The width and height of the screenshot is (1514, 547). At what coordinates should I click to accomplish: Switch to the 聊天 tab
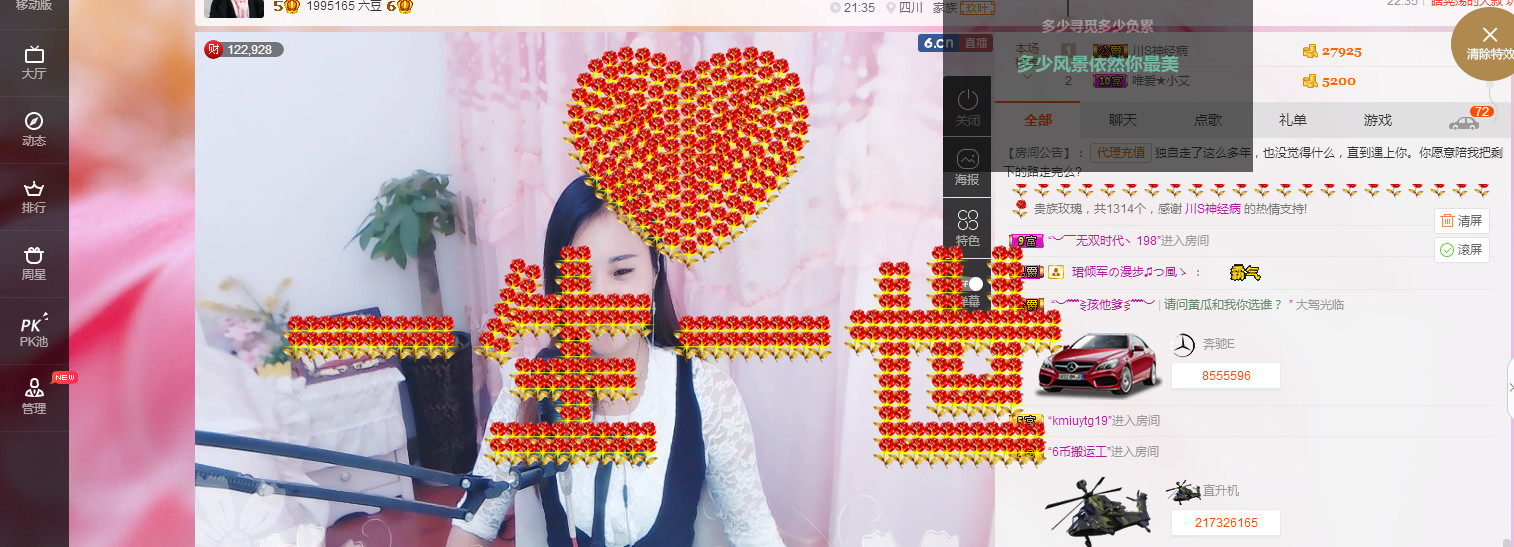[1123, 120]
